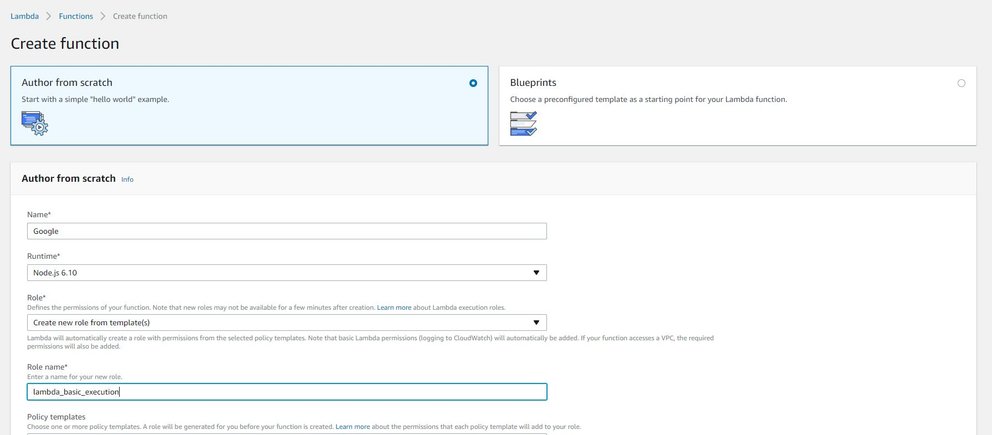Click the Blueprints checklist template icon
The width and height of the screenshot is (992, 435).
(523, 123)
